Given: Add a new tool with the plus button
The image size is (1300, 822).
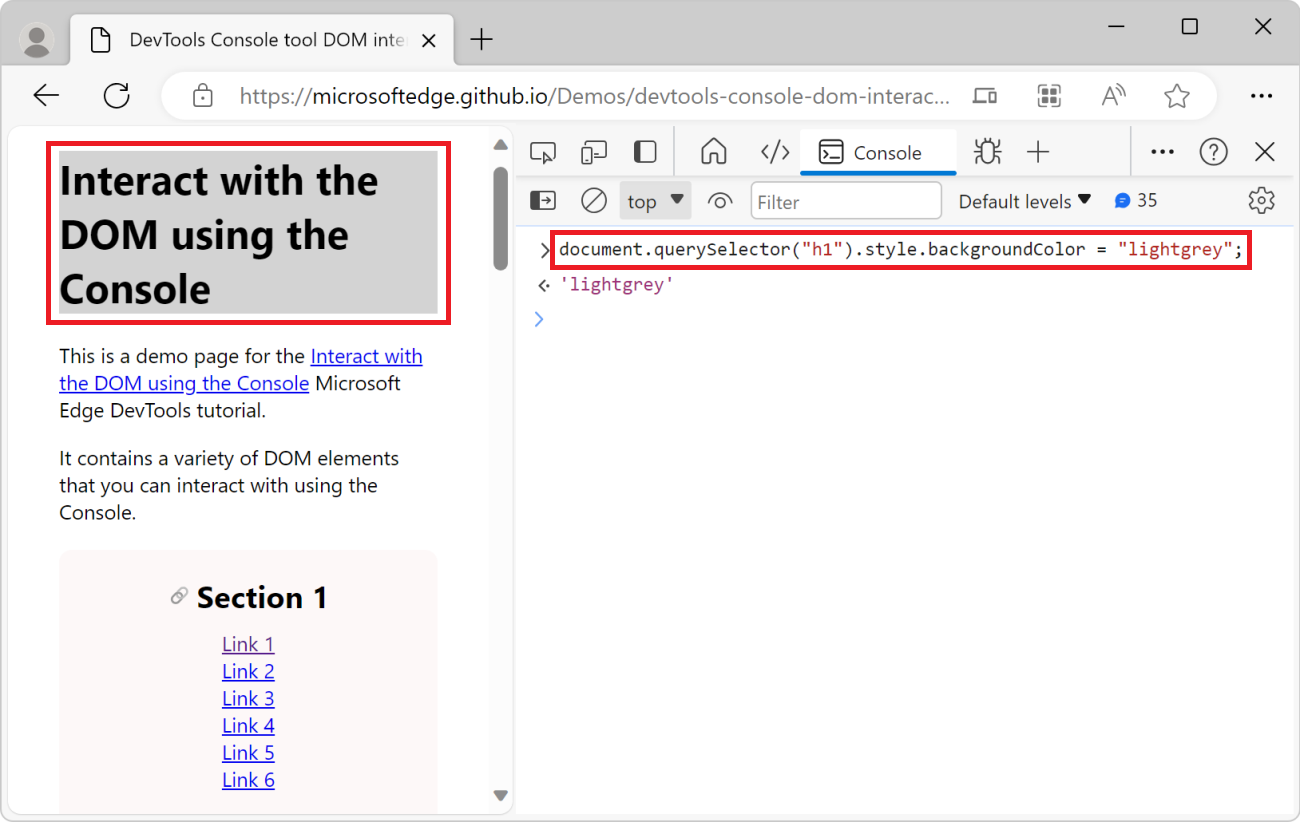Looking at the screenshot, I should point(1039,151).
